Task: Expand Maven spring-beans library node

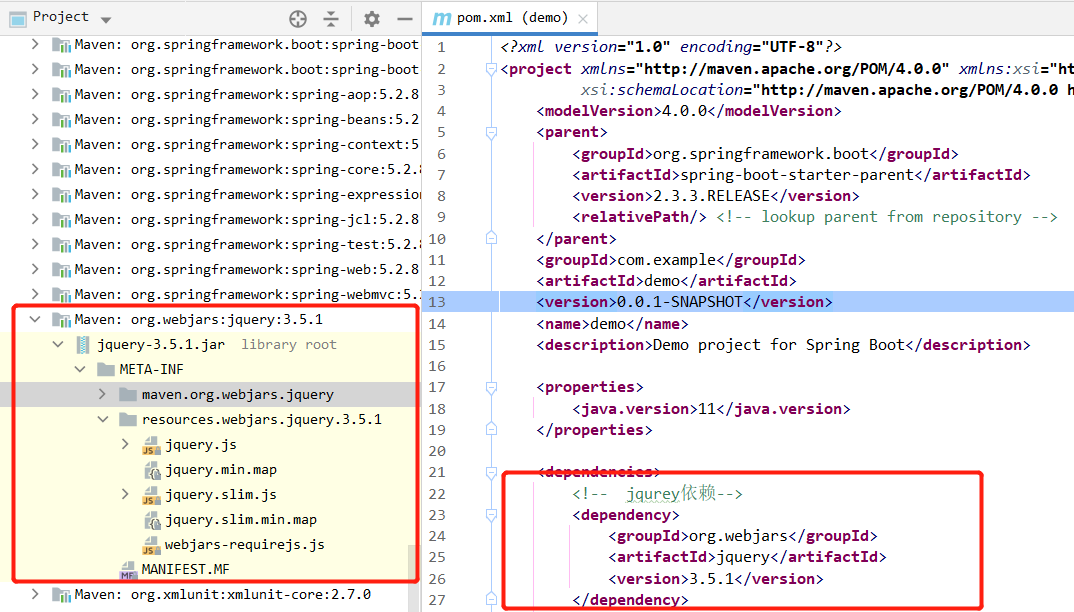Action: [x=35, y=119]
